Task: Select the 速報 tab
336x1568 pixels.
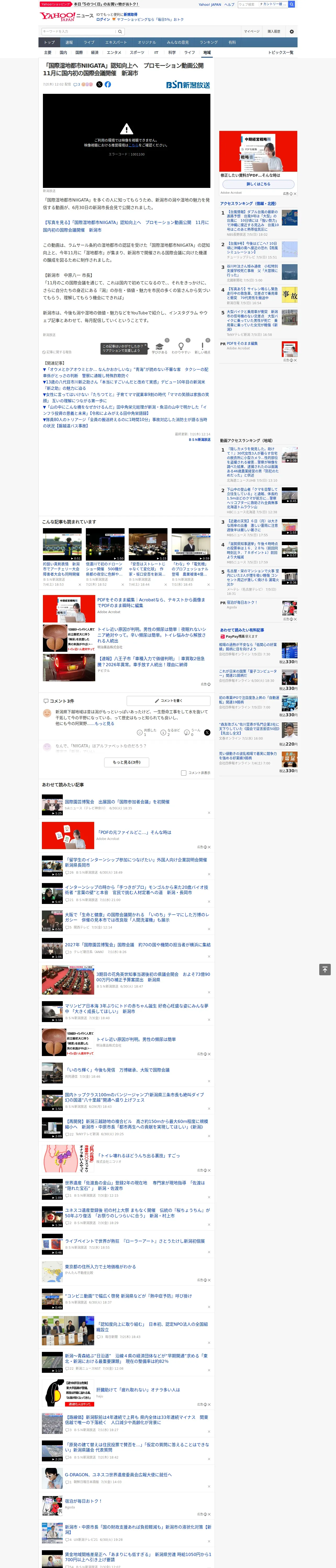Action: pyautogui.click(x=69, y=43)
